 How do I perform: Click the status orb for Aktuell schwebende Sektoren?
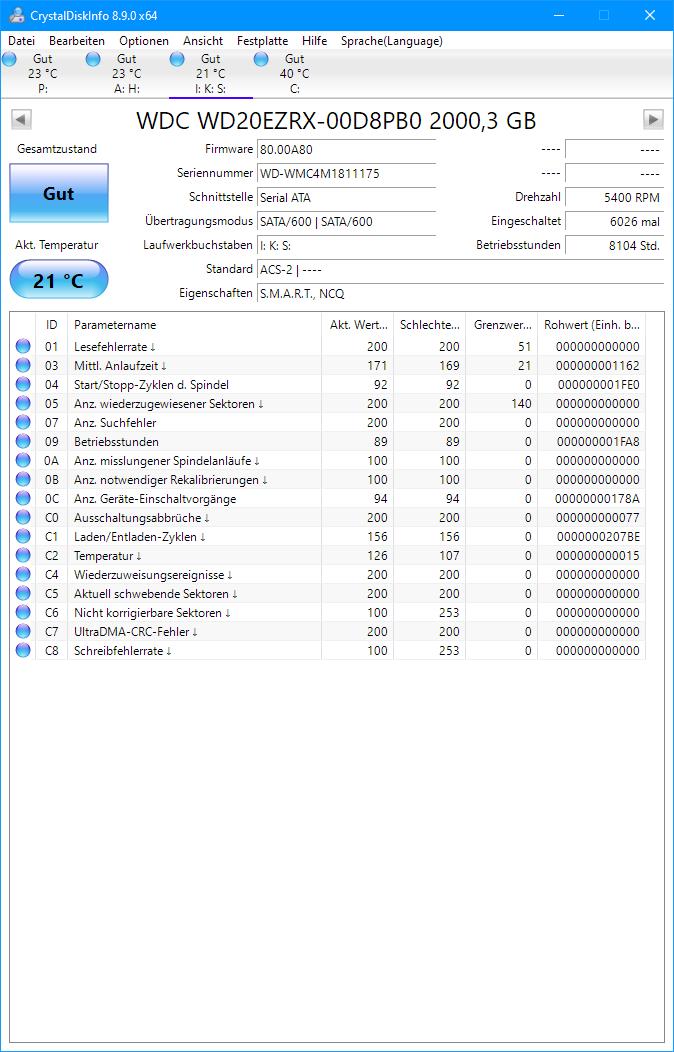(x=23, y=594)
